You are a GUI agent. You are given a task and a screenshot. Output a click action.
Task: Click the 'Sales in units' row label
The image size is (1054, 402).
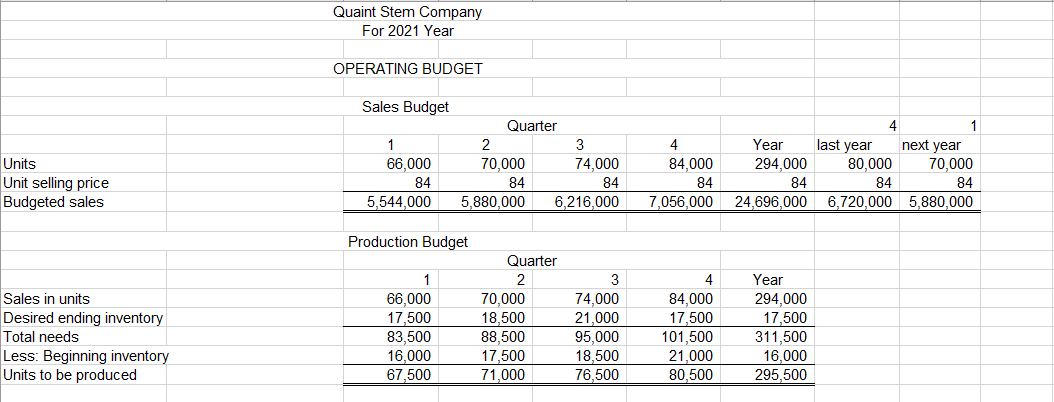[46, 299]
